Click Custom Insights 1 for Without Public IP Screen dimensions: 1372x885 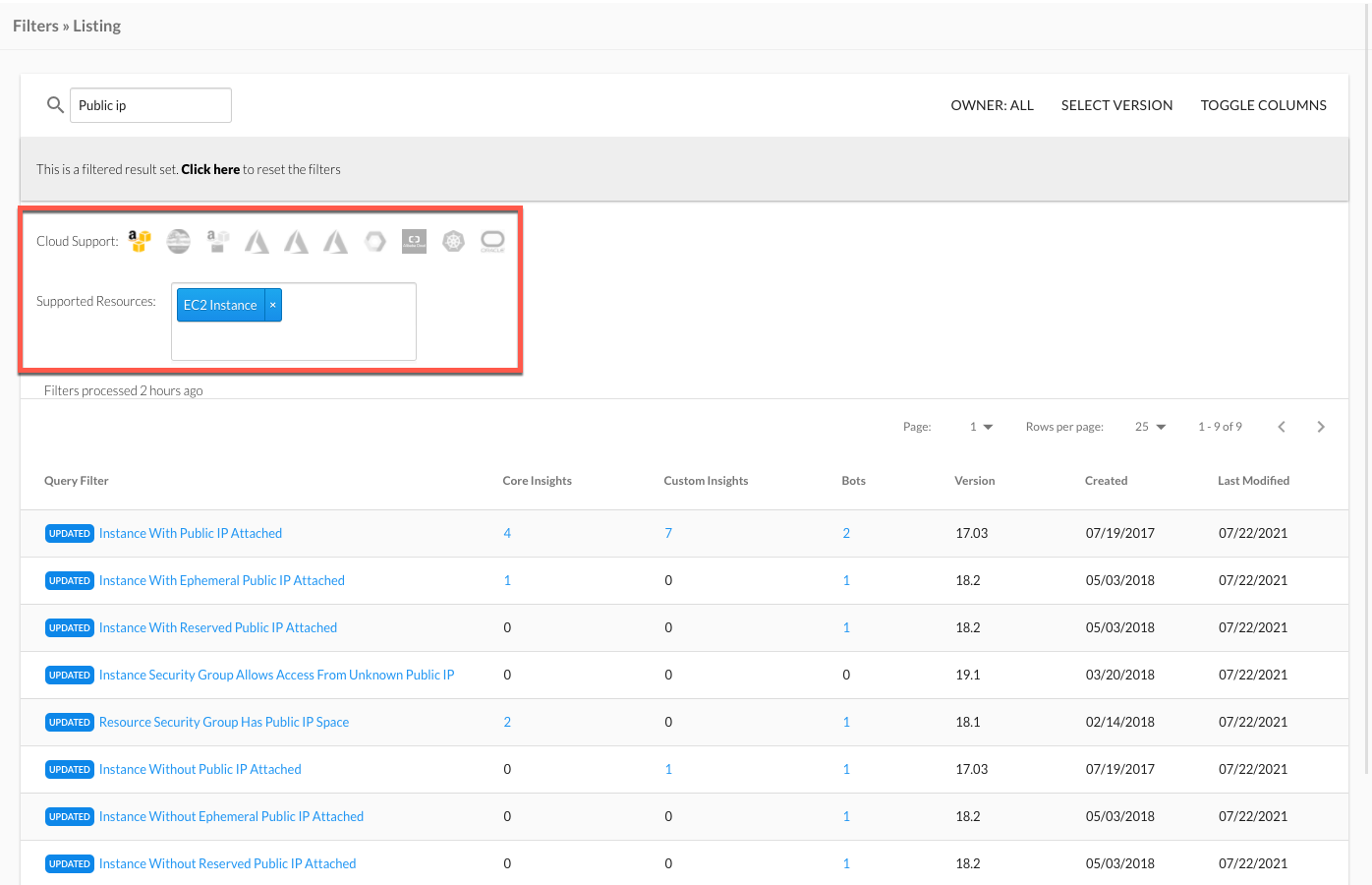tap(668, 769)
